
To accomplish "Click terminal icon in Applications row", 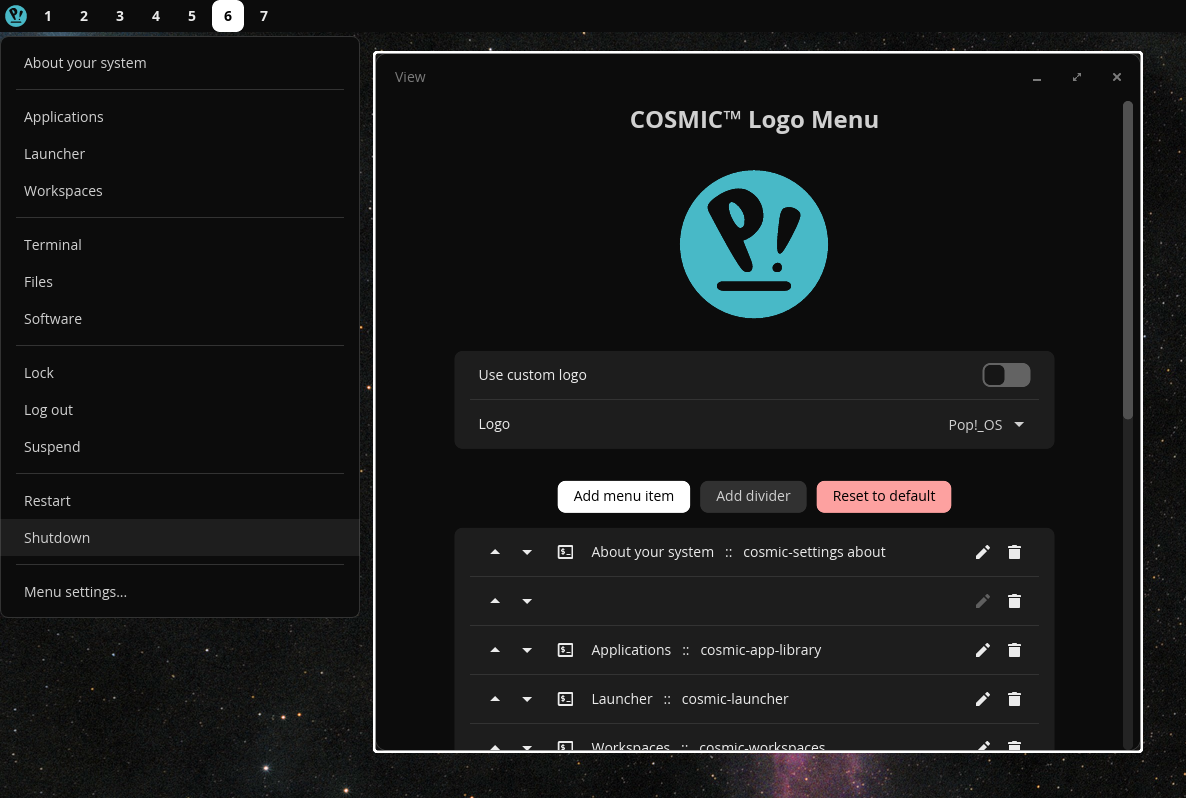I will point(565,650).
